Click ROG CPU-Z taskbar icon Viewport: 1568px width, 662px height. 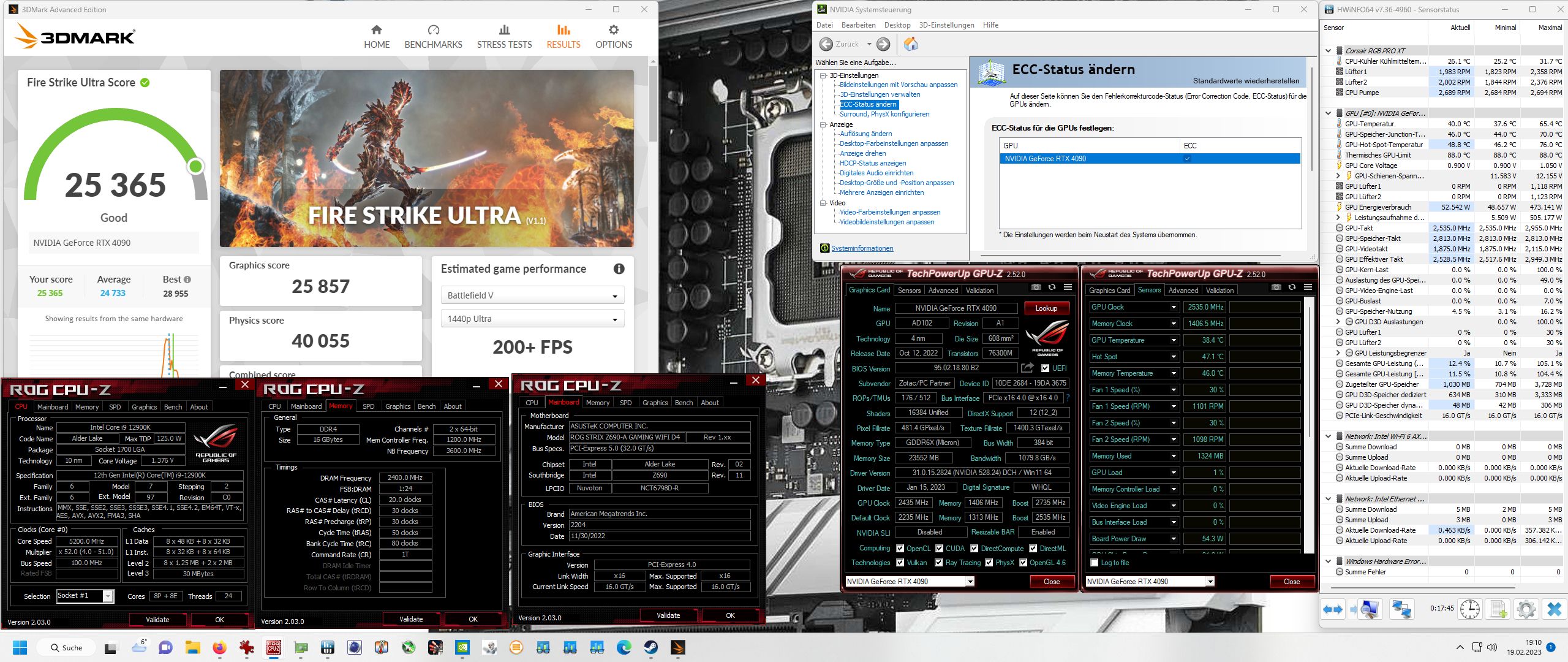pyautogui.click(x=274, y=647)
